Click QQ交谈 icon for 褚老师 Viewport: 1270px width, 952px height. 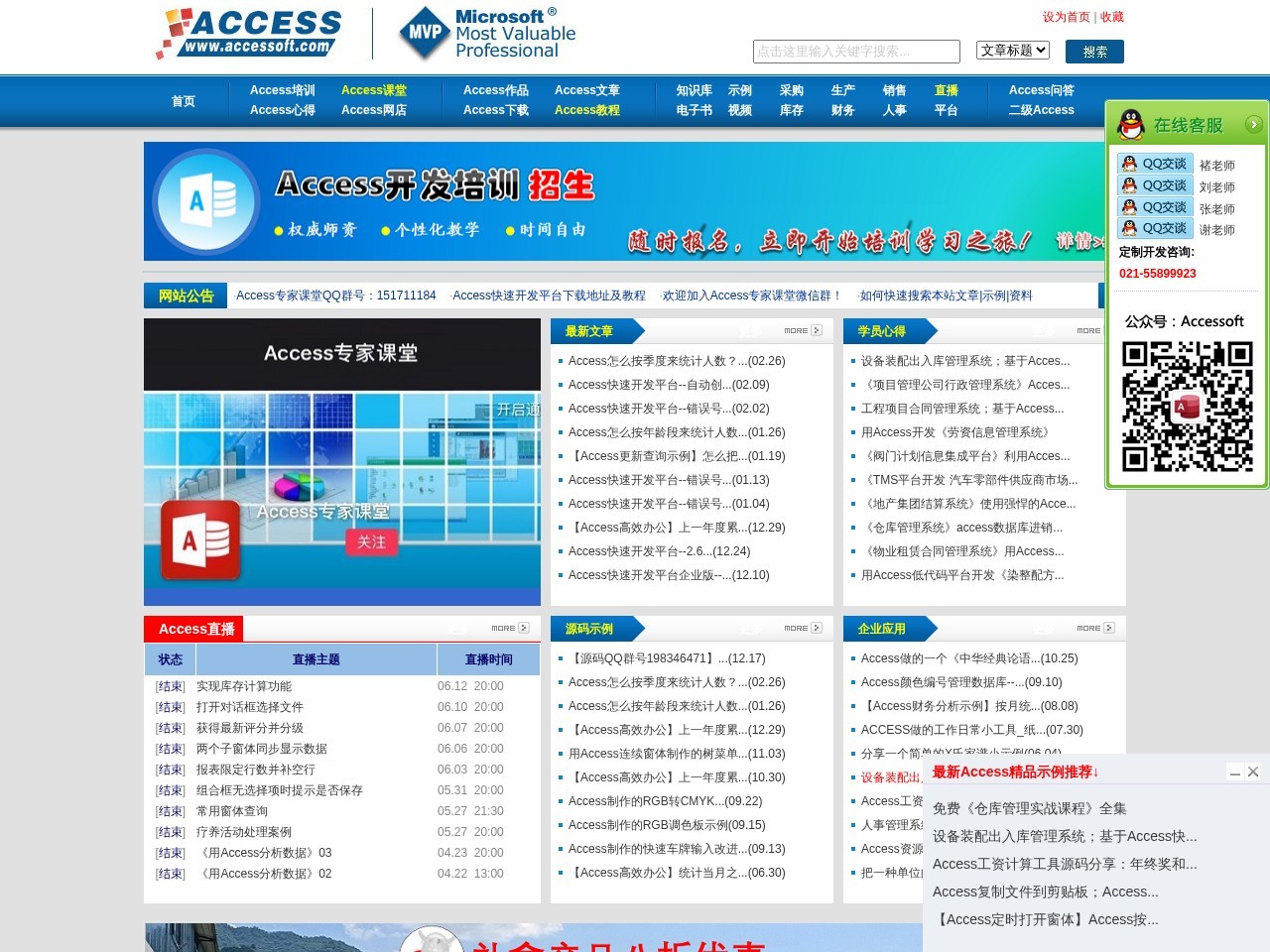click(1155, 165)
